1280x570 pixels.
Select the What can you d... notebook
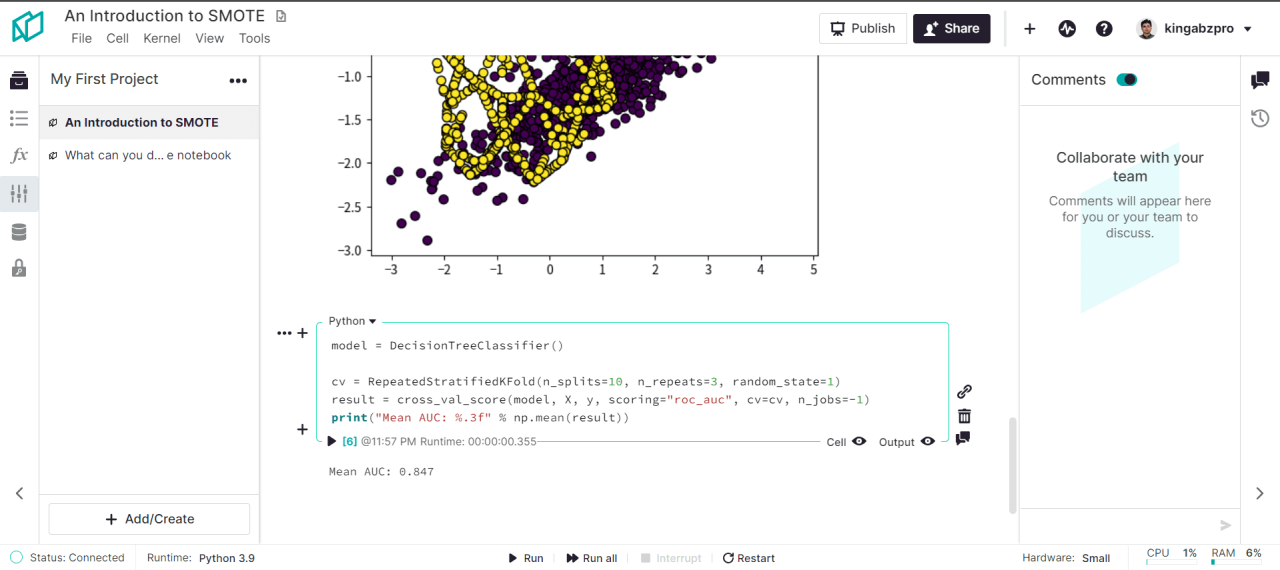pyautogui.click(x=149, y=155)
